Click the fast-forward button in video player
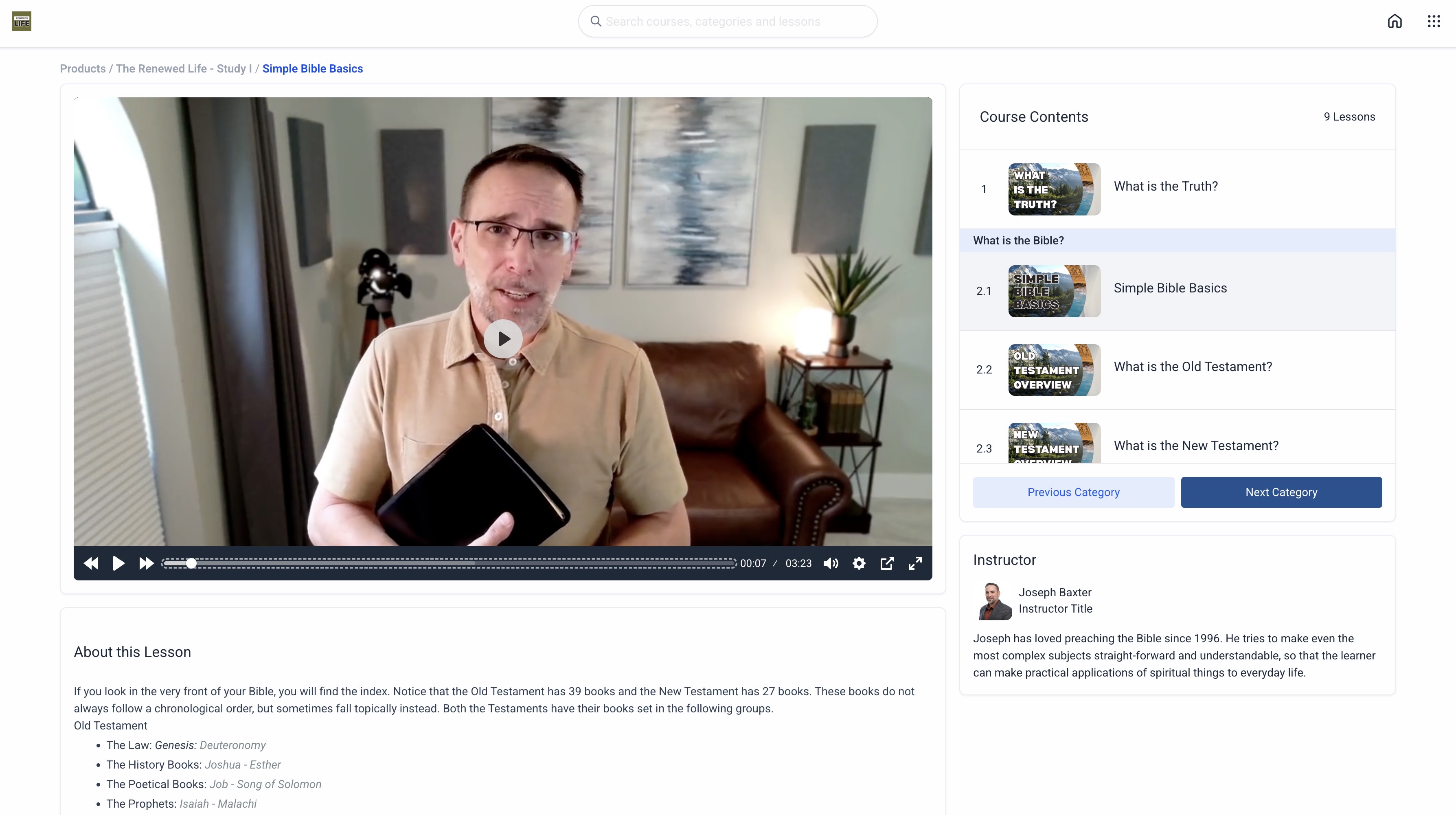 tap(146, 563)
